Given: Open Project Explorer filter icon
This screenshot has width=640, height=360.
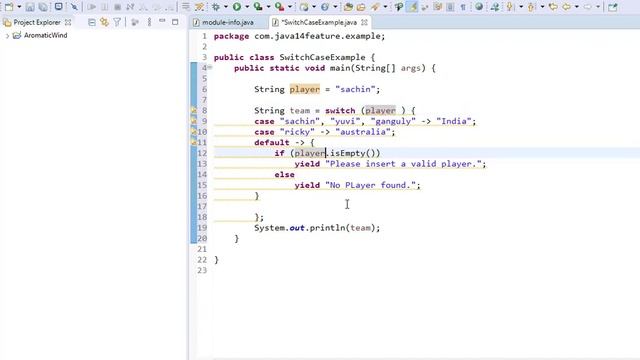Looking at the screenshot, I should [117, 22].
